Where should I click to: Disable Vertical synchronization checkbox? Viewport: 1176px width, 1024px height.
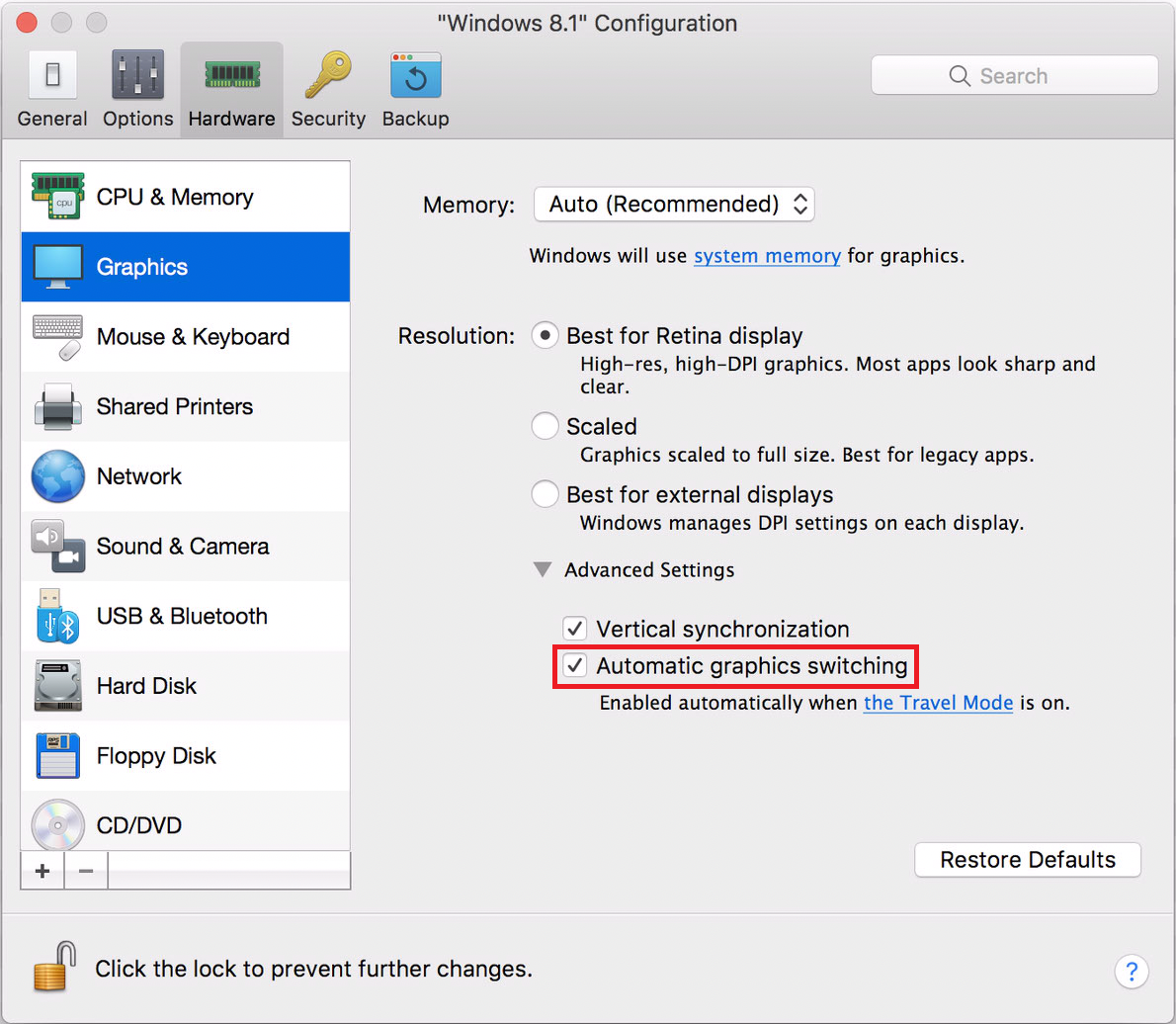(x=574, y=629)
